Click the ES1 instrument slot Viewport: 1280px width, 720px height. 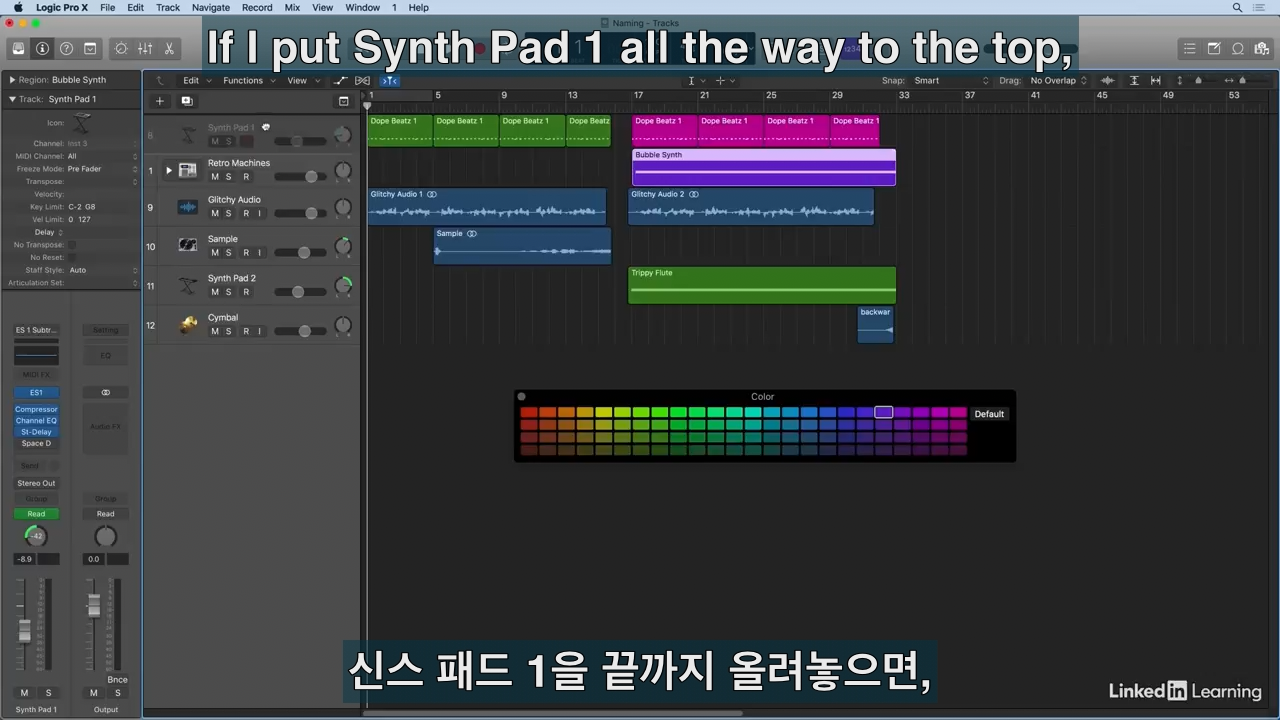36,393
